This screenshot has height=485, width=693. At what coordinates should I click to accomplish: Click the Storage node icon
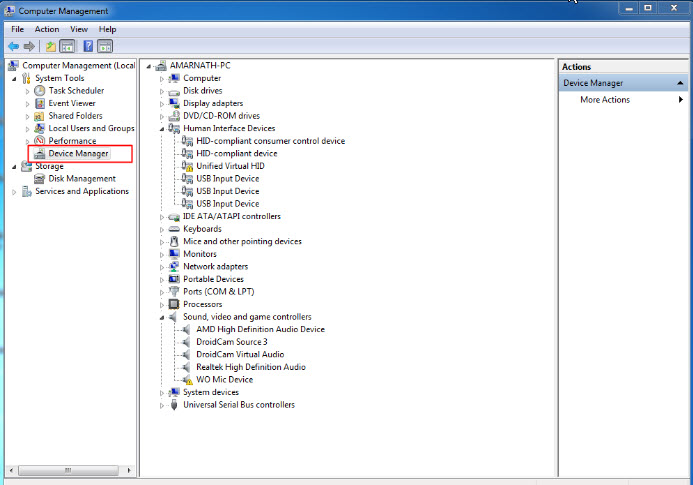pos(27,166)
